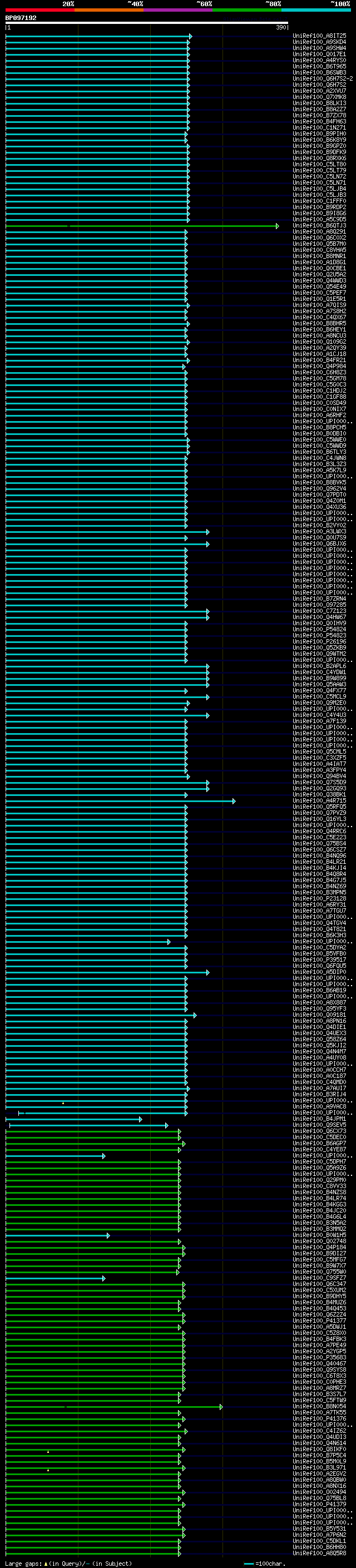Select label UniRef100_Q58Z64
The image size is (356, 1568).
[x=319, y=1040]
